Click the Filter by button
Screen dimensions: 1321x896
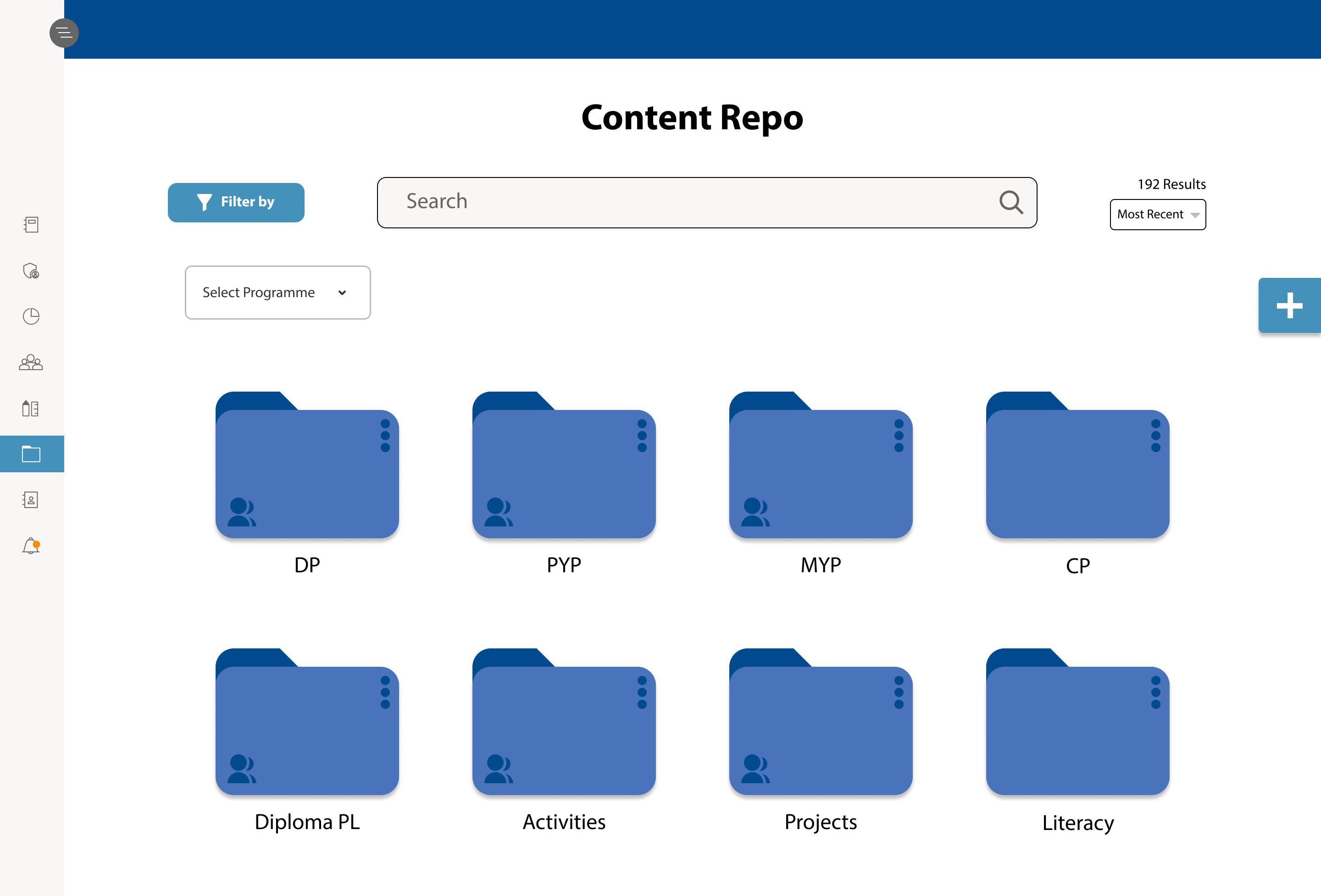pos(236,202)
